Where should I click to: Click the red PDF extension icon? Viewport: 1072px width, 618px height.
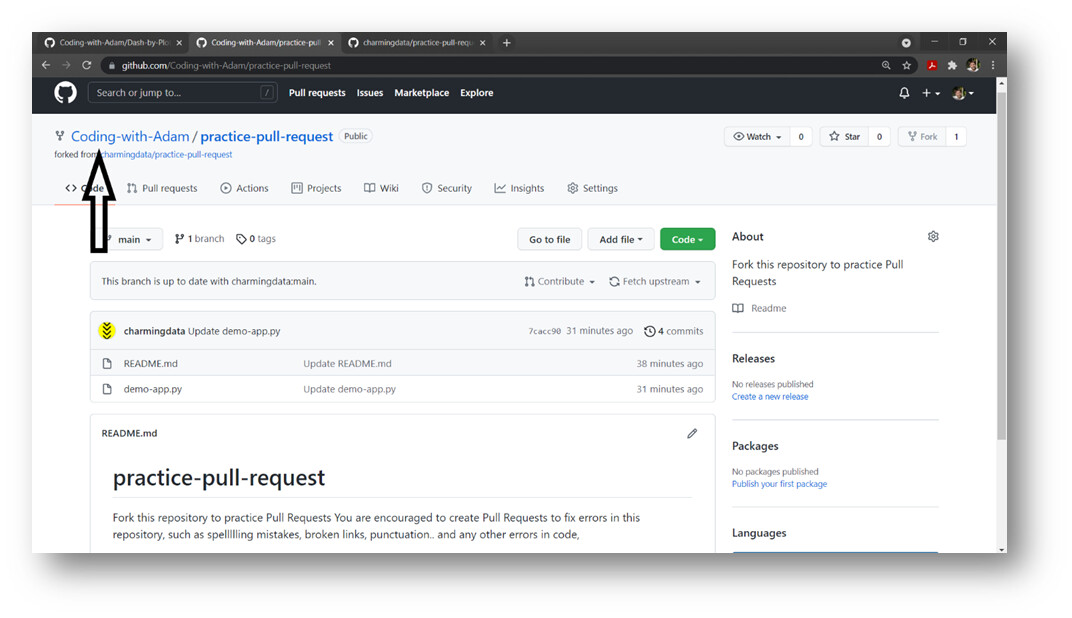click(x=931, y=65)
